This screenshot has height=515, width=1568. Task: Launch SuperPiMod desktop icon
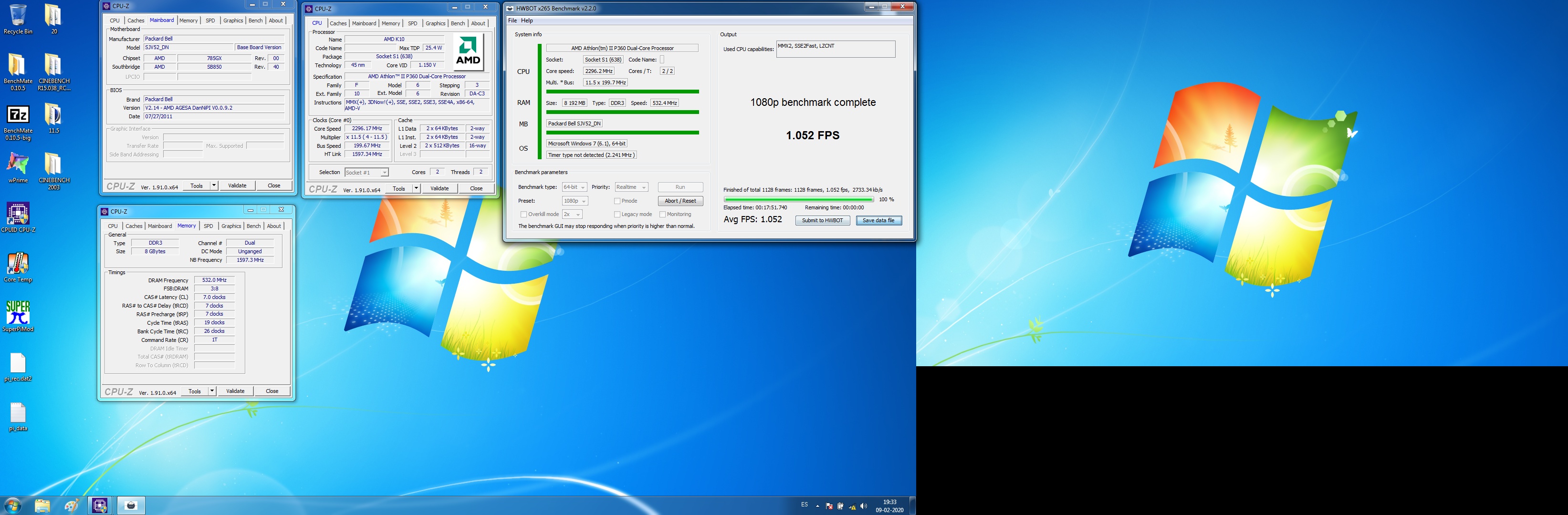[x=18, y=317]
